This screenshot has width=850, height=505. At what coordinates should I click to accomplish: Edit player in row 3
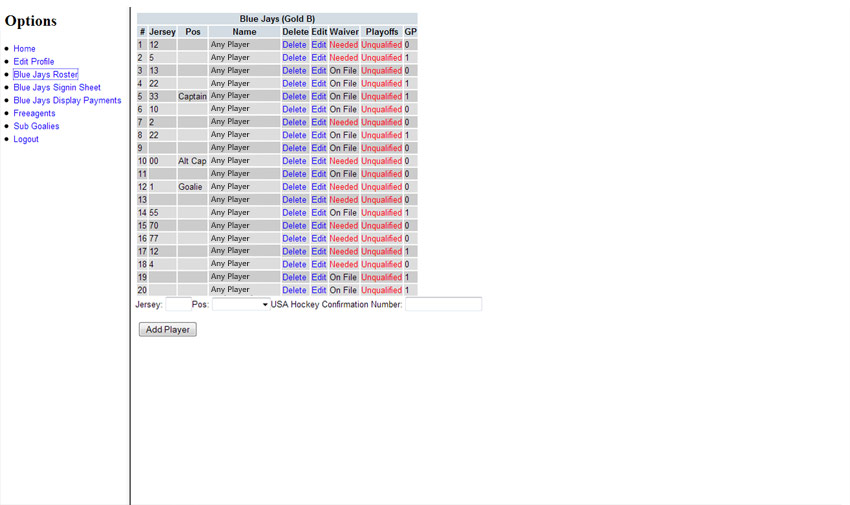pos(319,70)
